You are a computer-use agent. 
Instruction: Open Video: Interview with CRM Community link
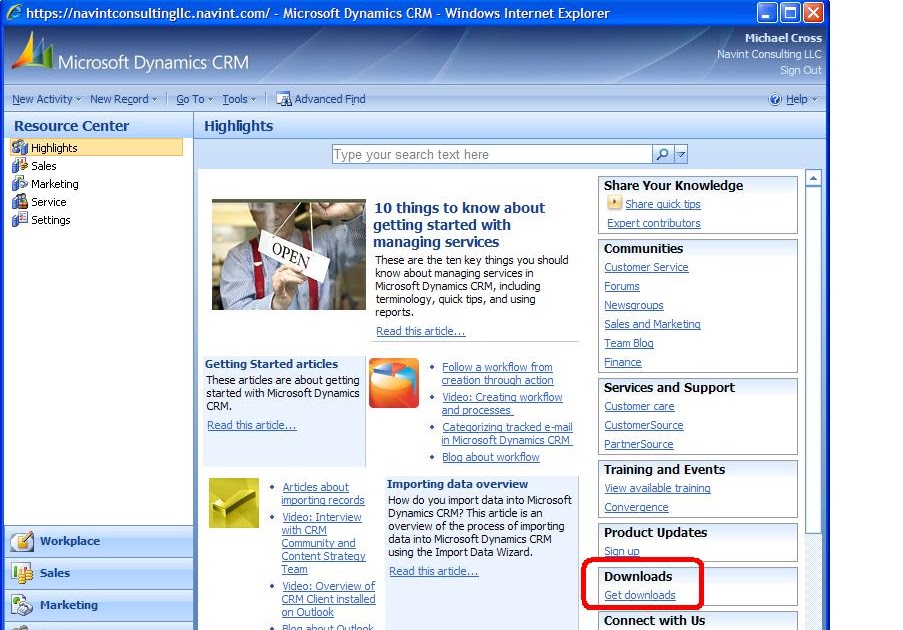coord(323,543)
